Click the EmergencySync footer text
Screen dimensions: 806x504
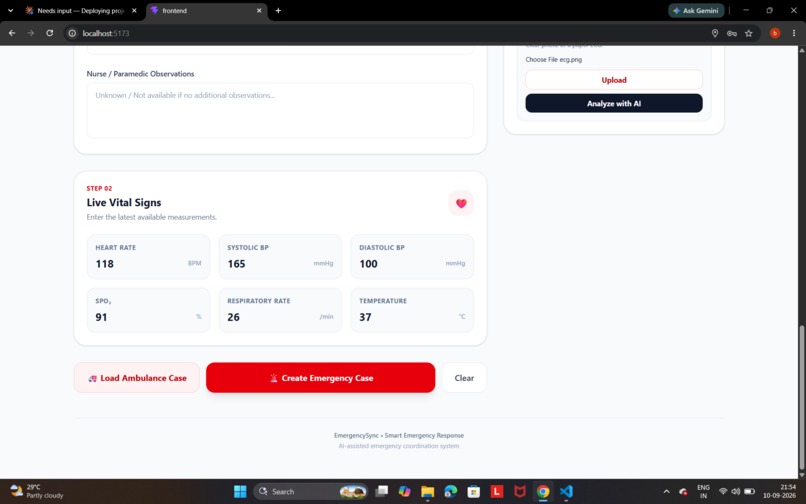click(399, 436)
